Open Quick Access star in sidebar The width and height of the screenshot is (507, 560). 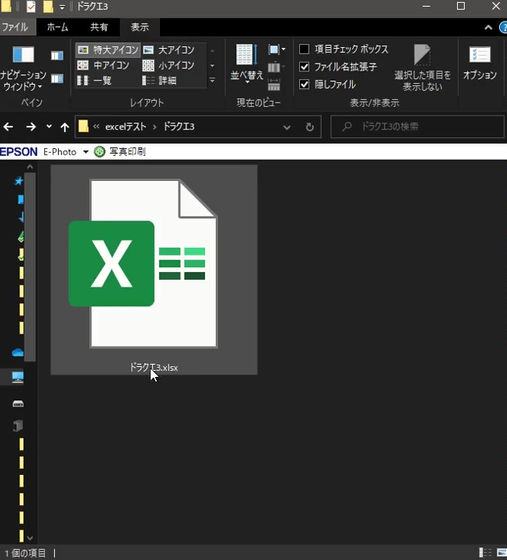[18, 181]
